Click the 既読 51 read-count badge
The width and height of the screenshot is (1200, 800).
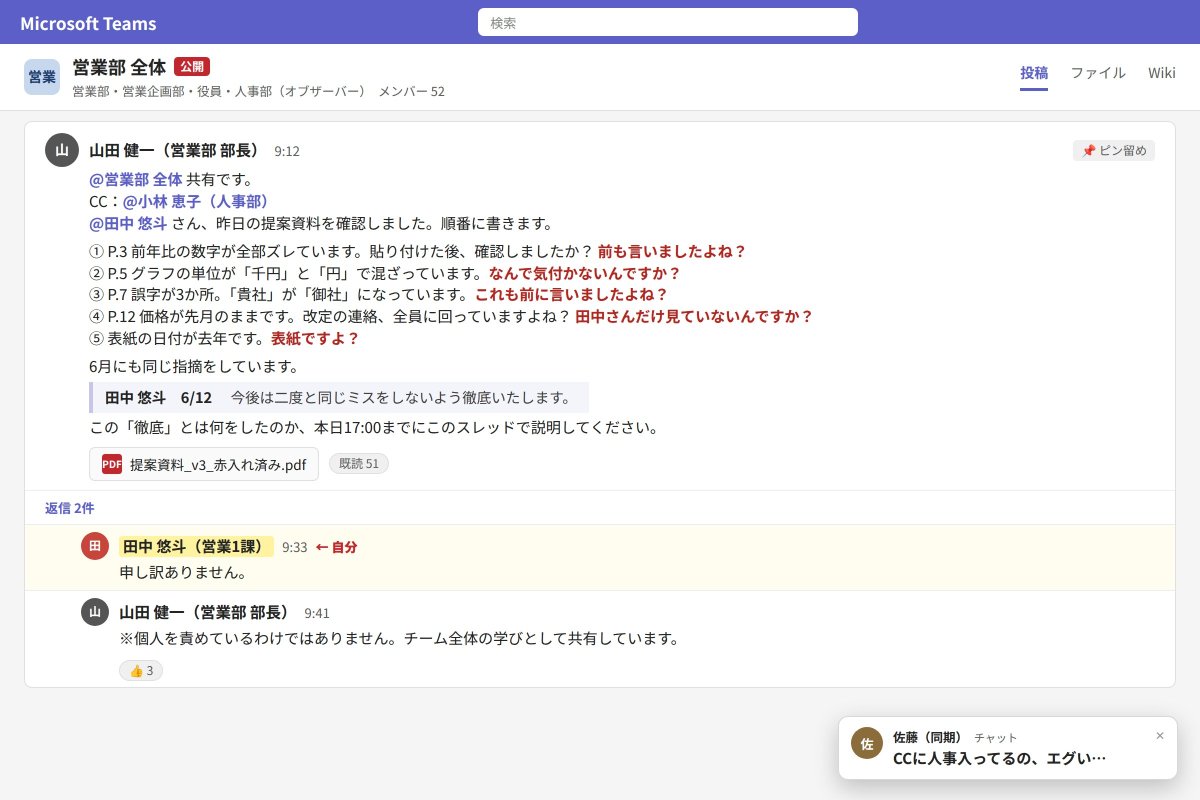[x=359, y=464]
